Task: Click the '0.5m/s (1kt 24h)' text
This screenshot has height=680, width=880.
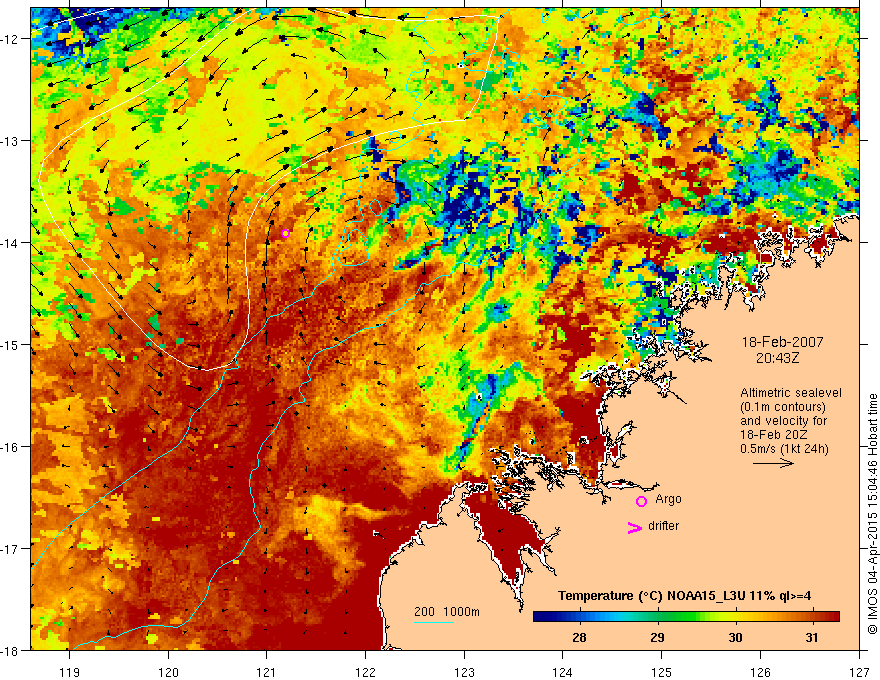Action: [x=784, y=449]
